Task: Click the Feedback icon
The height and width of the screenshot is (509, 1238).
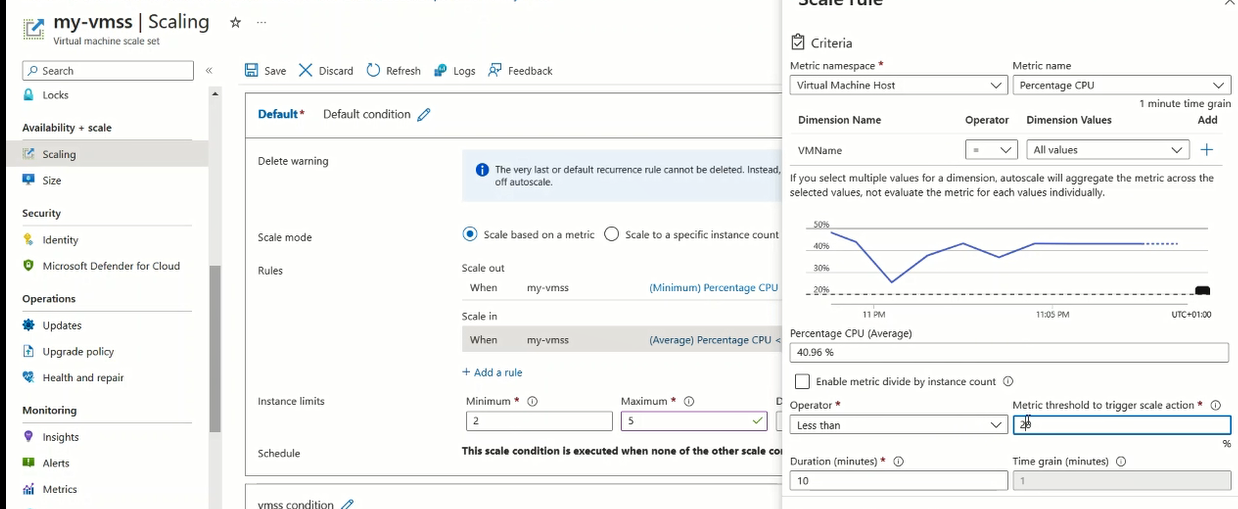Action: click(495, 71)
